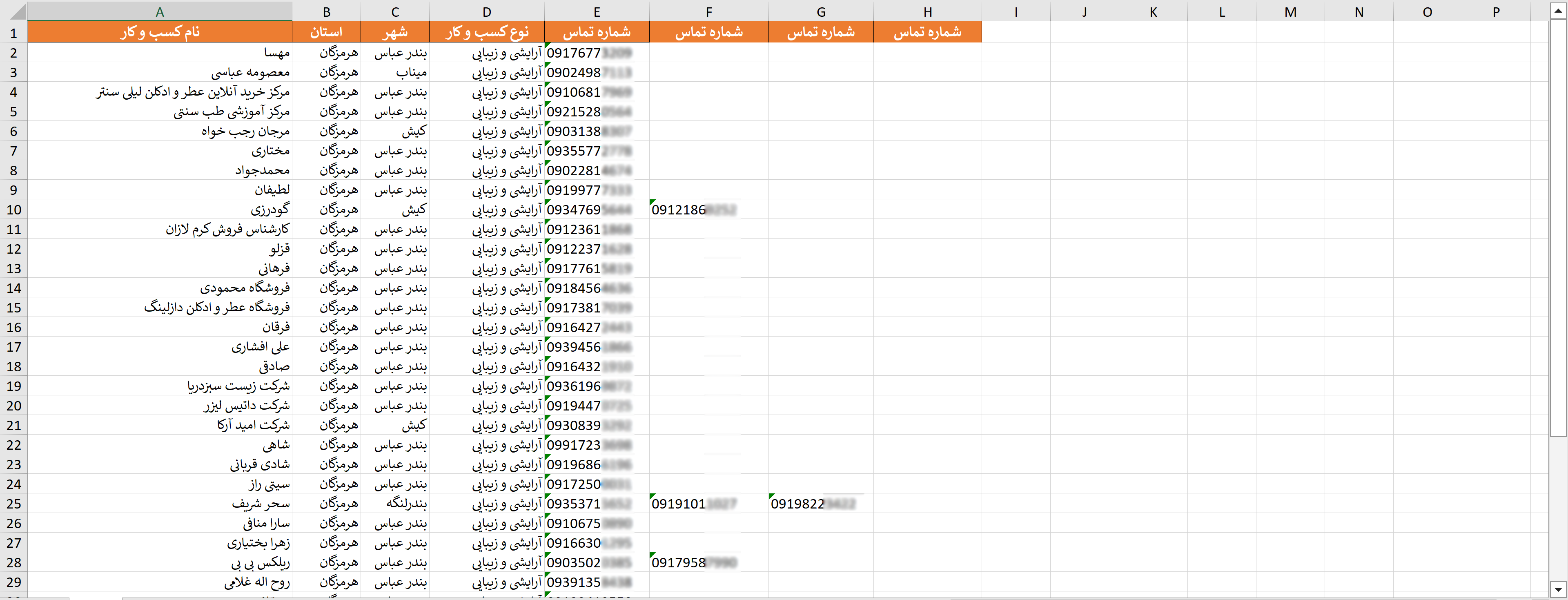
Task: Select row 25 header
Action: (13, 504)
